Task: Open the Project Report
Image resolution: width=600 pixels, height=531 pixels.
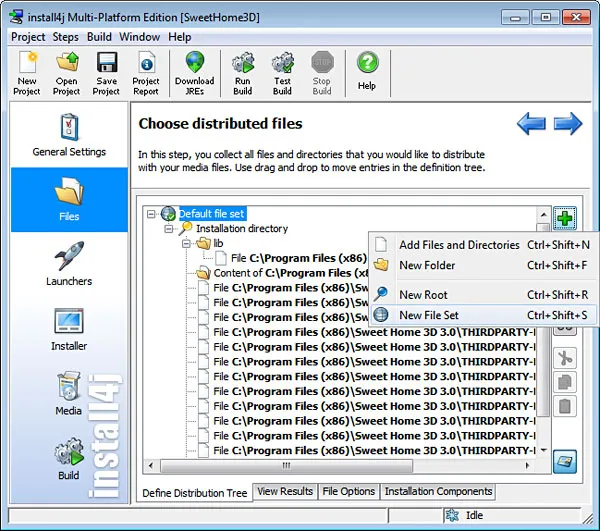Action: tap(146, 73)
